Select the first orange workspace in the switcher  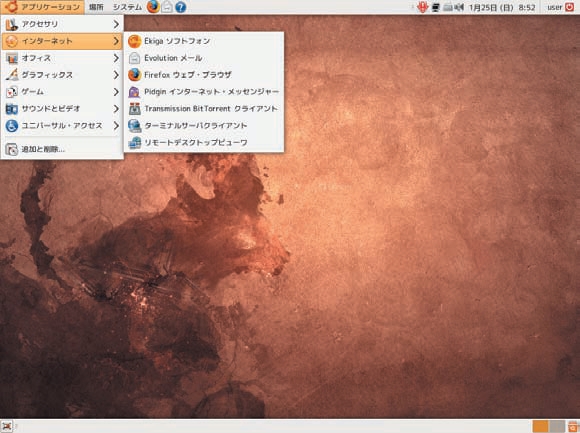[x=541, y=426]
